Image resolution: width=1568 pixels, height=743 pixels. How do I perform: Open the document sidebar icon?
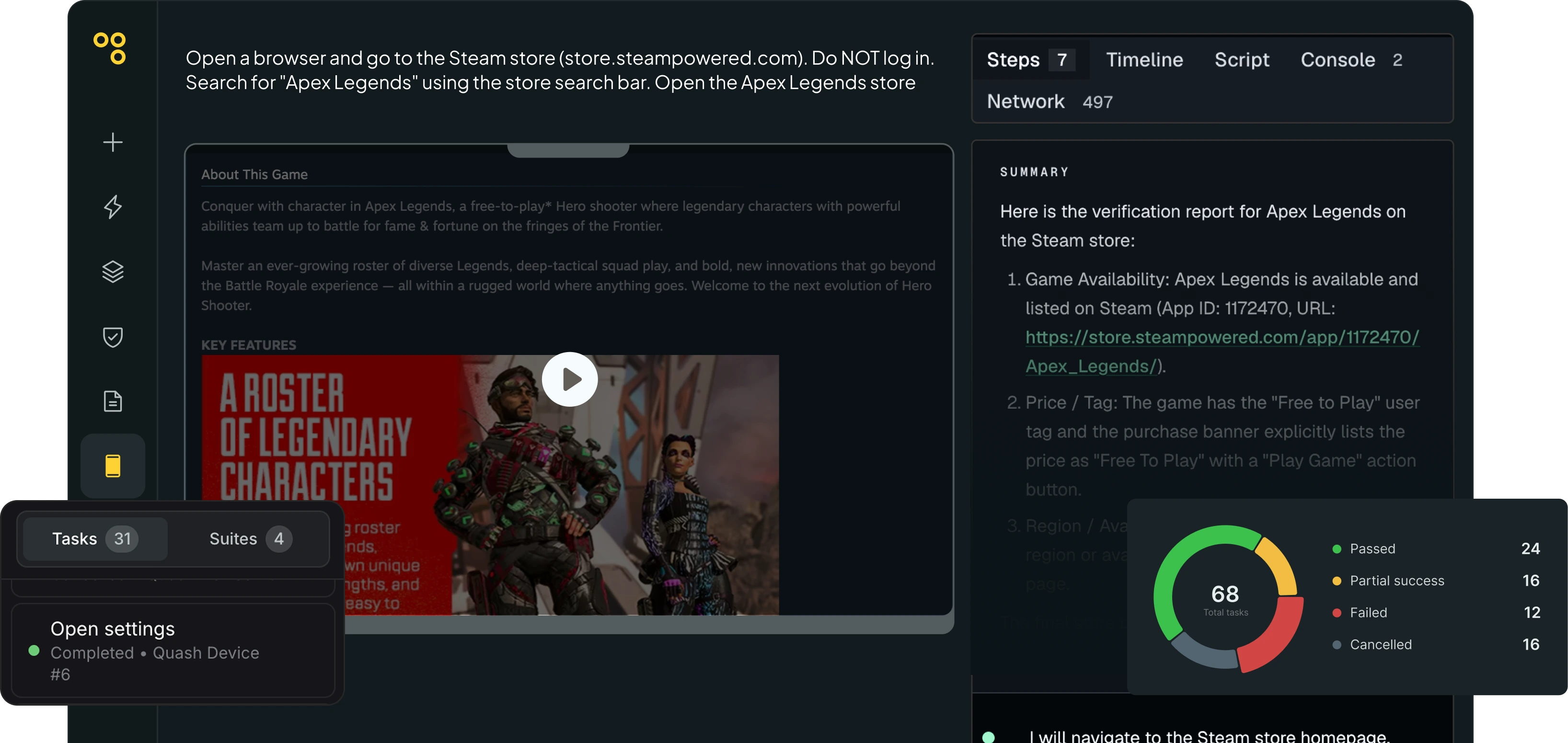coord(113,401)
